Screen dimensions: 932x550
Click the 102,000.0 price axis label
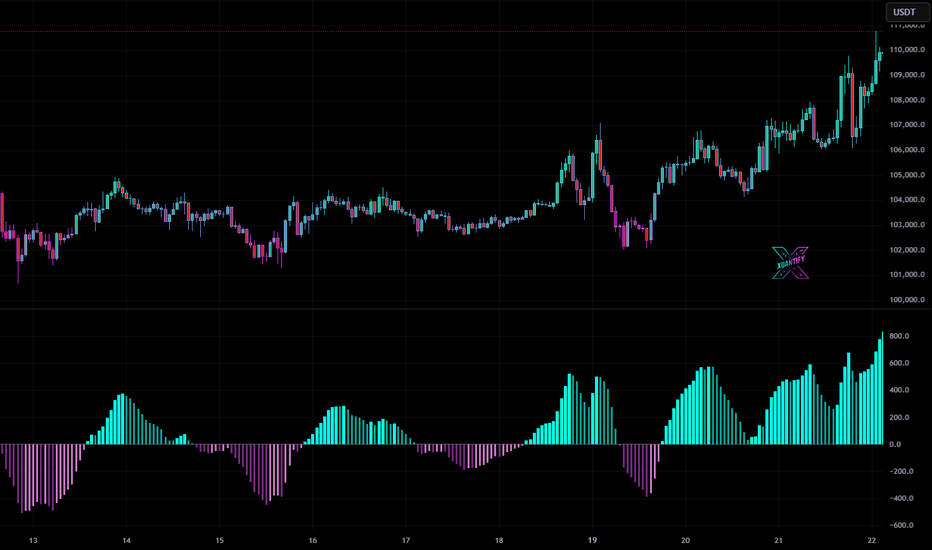click(x=907, y=250)
